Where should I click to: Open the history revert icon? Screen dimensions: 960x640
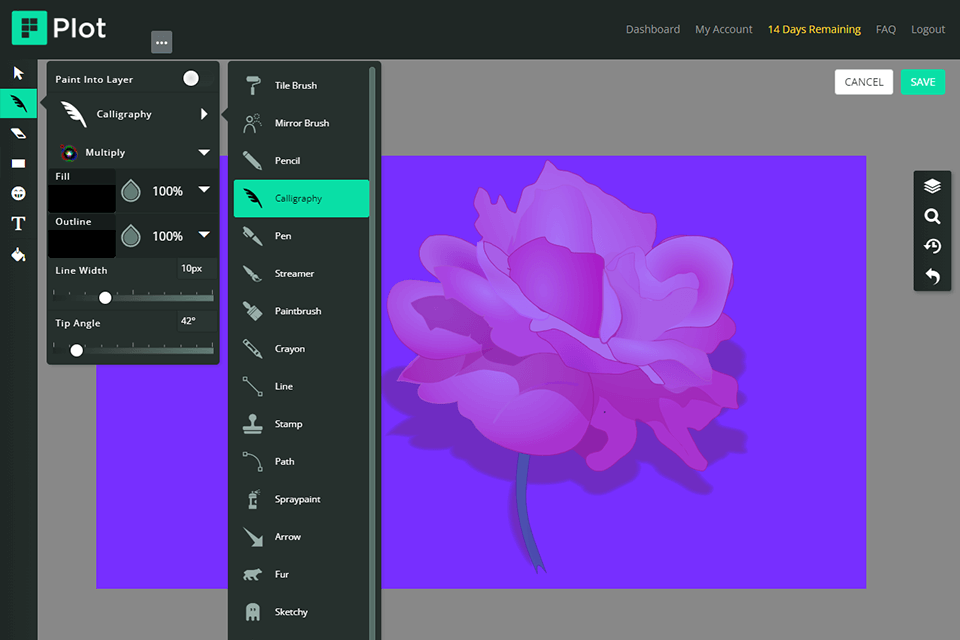pos(932,246)
